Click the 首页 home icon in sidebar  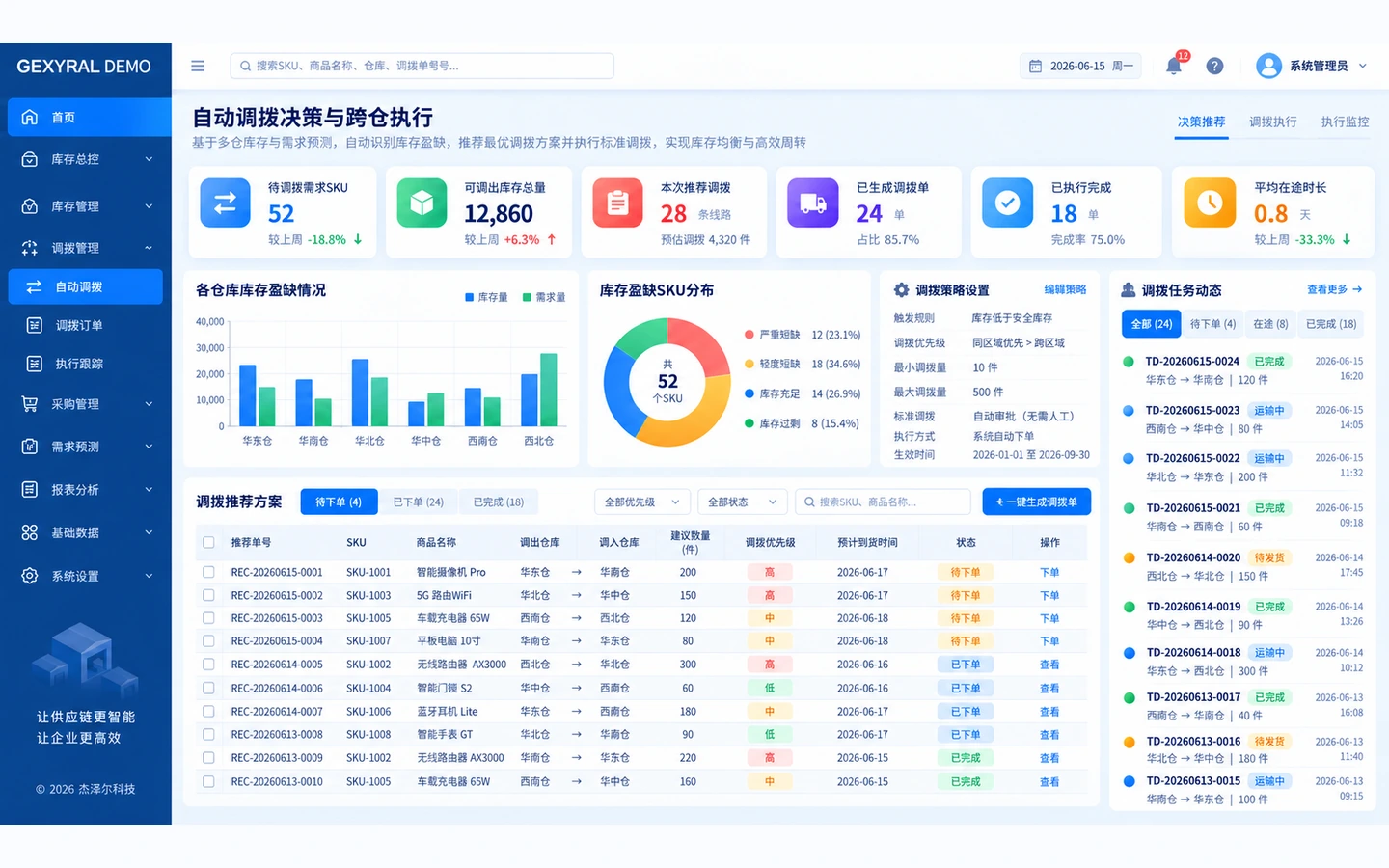click(x=30, y=117)
